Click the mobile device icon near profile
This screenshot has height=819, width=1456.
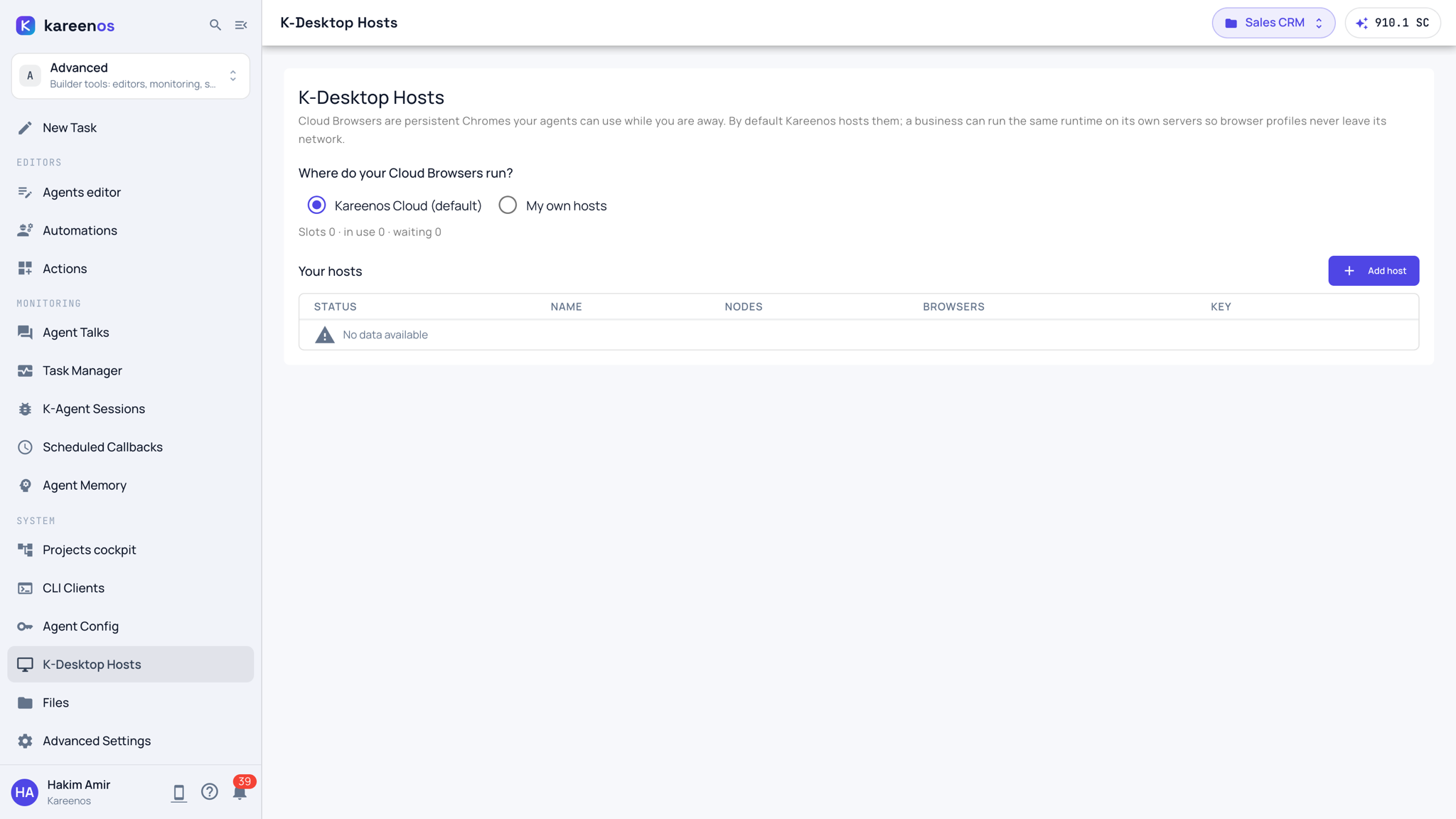[178, 793]
